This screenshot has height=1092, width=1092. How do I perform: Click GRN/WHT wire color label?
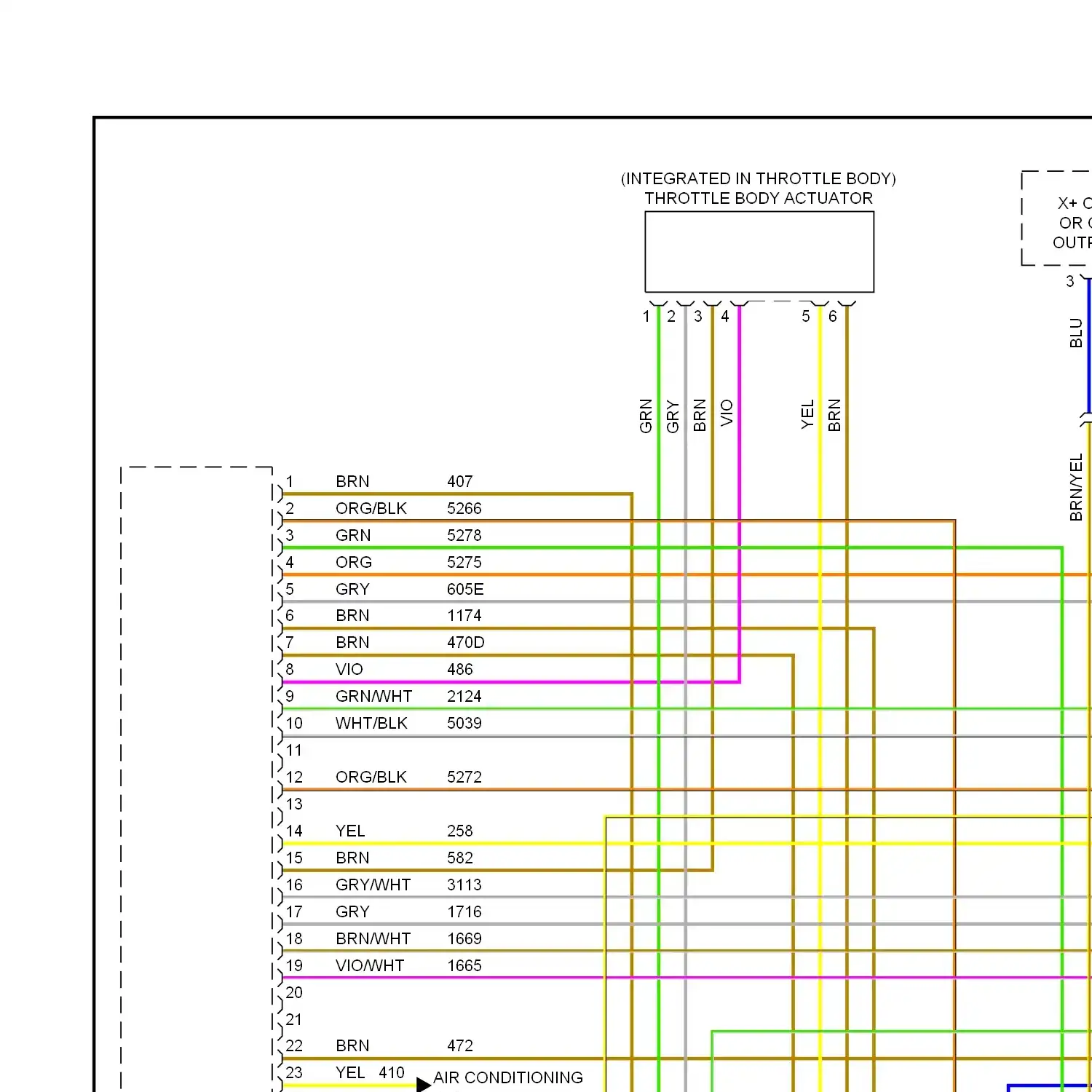(374, 697)
